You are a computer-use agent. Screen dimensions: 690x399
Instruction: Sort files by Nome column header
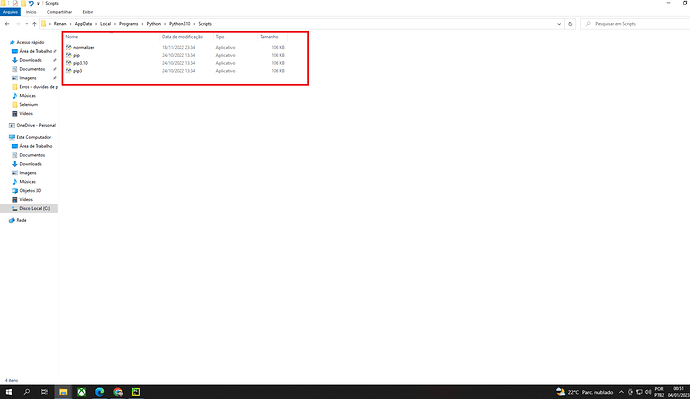pos(72,37)
